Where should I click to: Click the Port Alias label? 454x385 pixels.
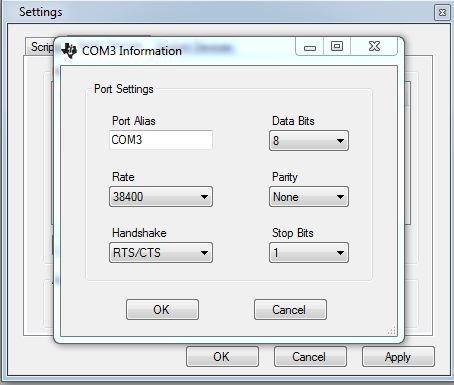134,121
